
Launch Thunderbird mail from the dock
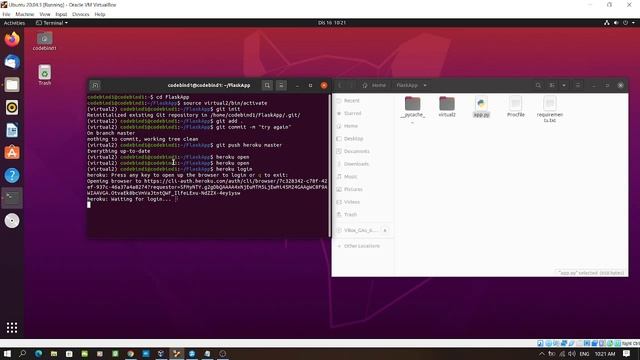coord(12,62)
